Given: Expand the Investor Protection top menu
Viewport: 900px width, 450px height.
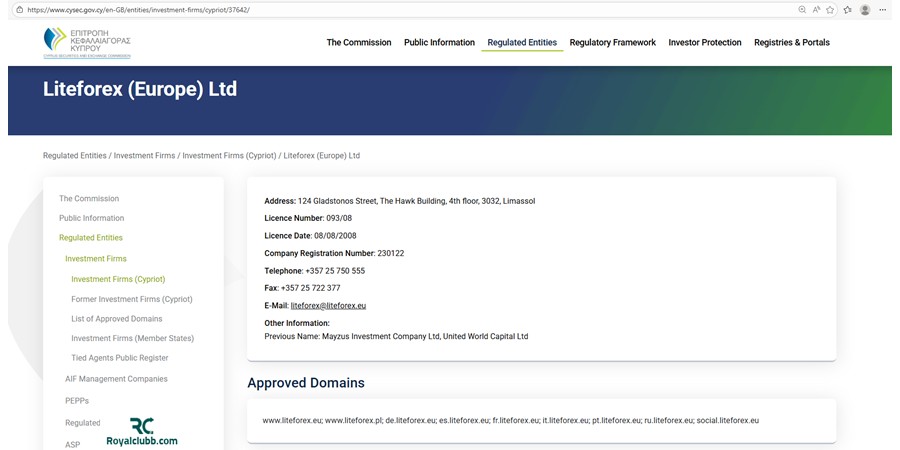Looking at the screenshot, I should pyautogui.click(x=705, y=42).
